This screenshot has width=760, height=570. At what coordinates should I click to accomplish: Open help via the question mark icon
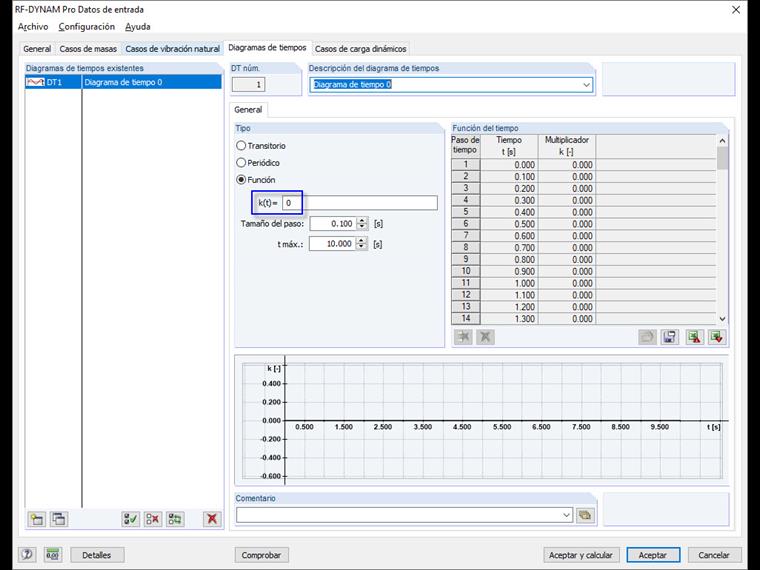27,554
